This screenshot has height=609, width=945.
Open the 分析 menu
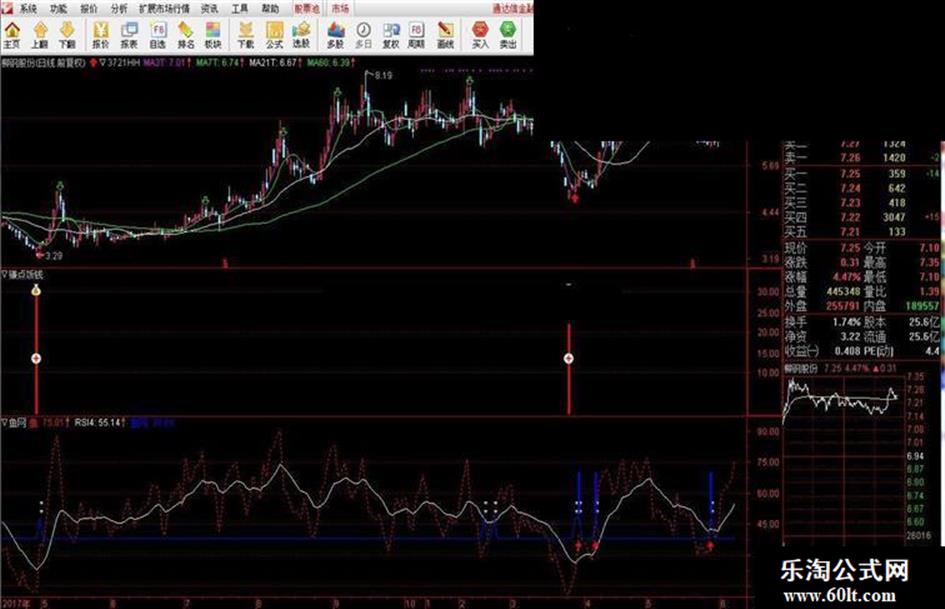pos(119,8)
